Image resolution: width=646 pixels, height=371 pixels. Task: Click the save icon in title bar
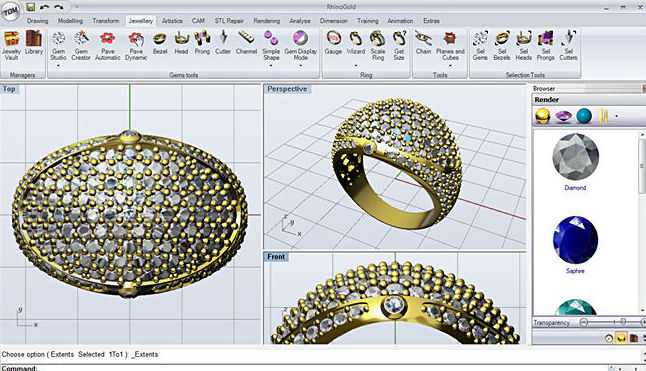pyautogui.click(x=30, y=7)
